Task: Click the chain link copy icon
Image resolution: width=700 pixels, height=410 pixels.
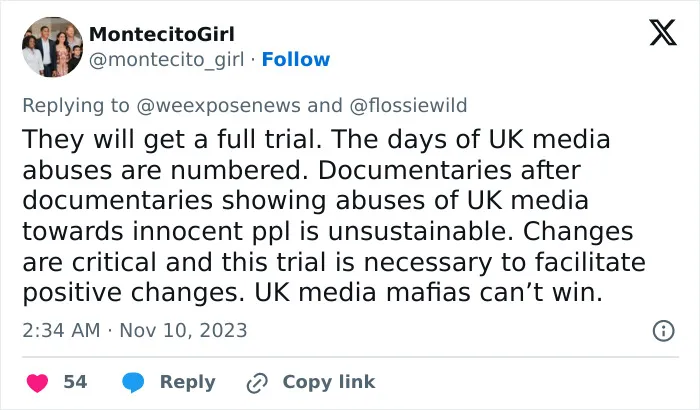Action: [257, 383]
